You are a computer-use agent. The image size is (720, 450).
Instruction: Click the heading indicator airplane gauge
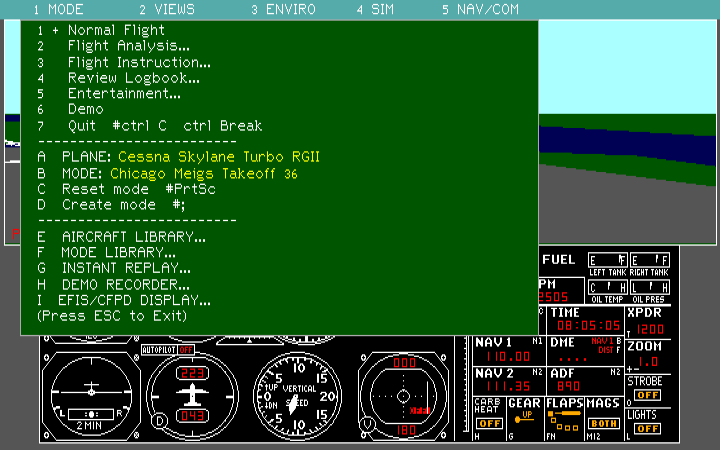pos(192,396)
